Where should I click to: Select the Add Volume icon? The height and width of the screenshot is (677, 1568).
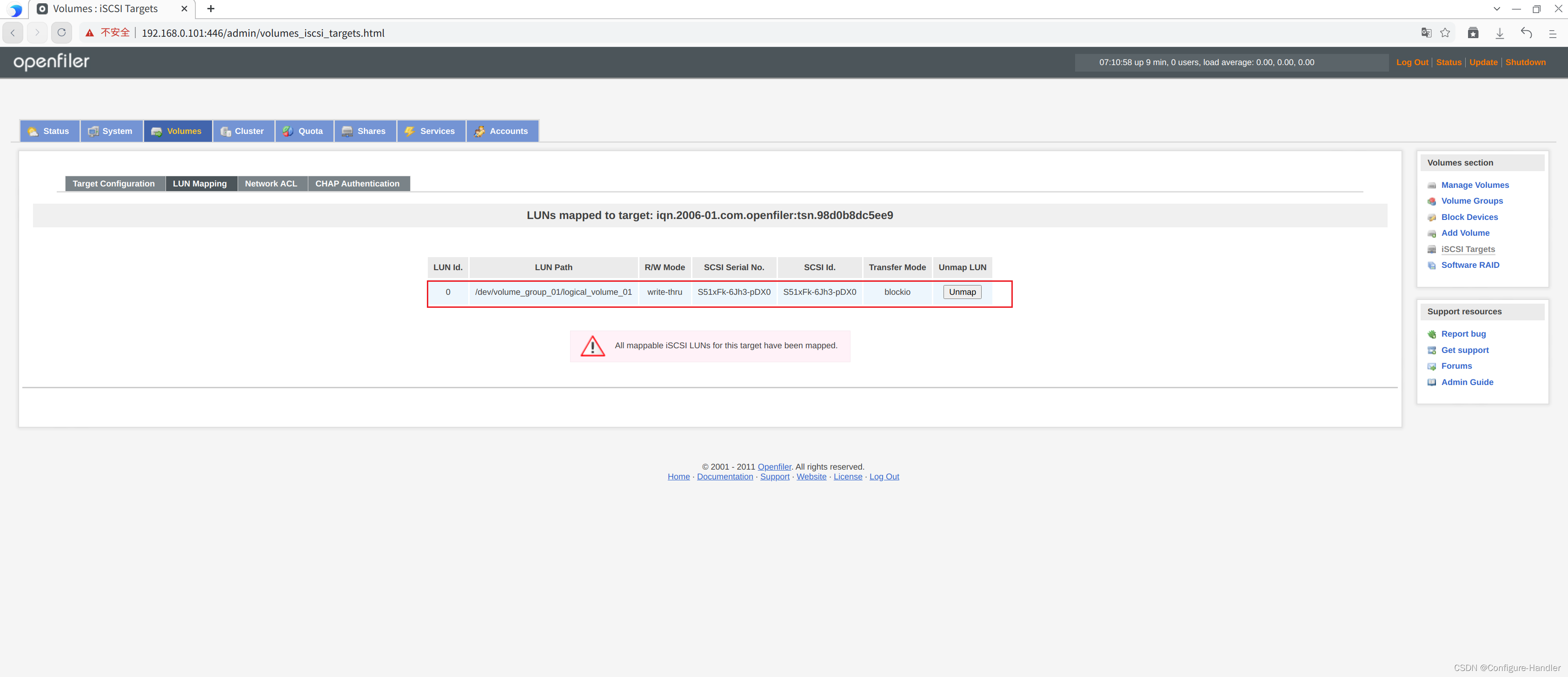click(1432, 233)
